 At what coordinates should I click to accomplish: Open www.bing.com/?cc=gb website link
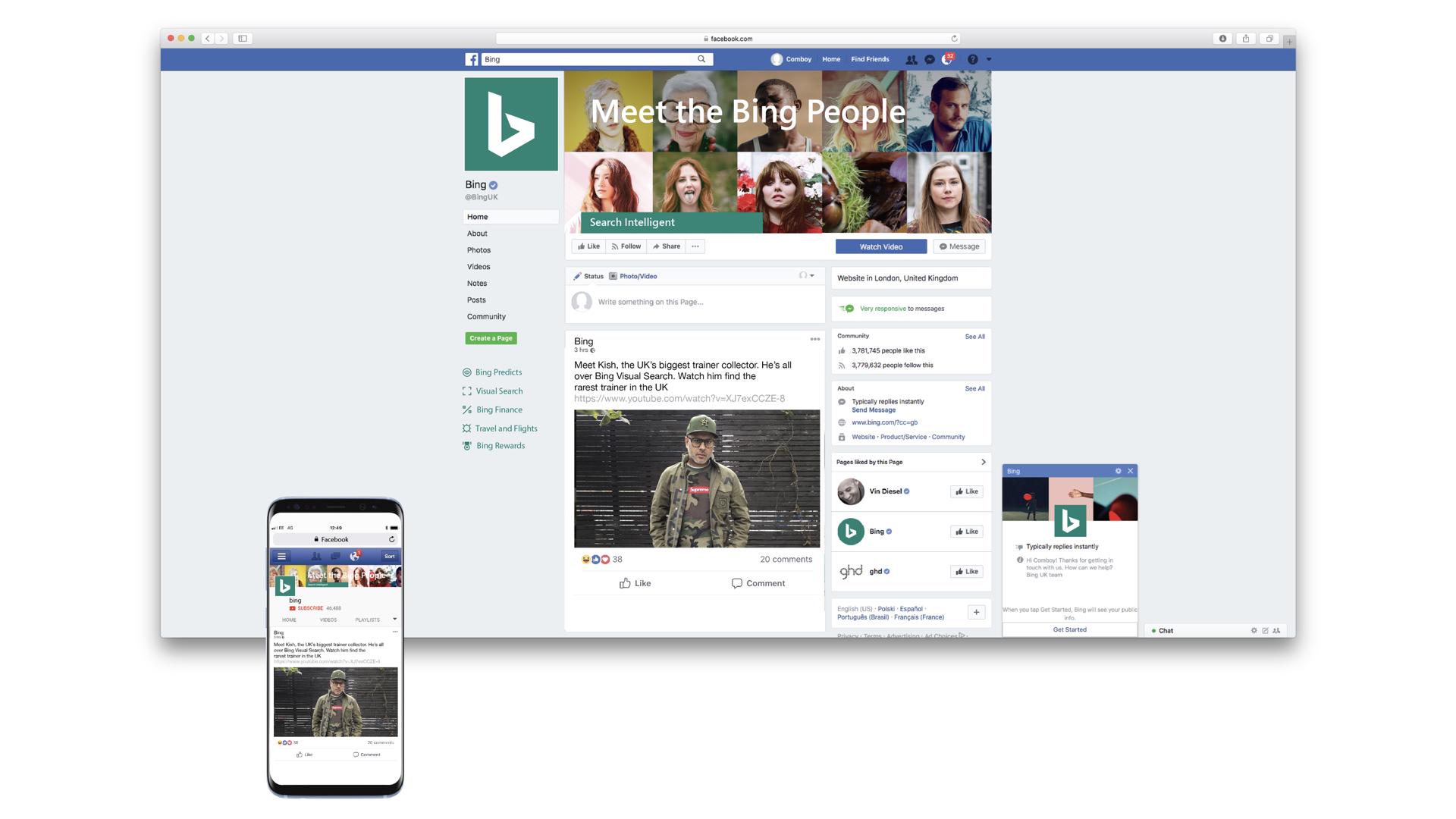point(884,422)
